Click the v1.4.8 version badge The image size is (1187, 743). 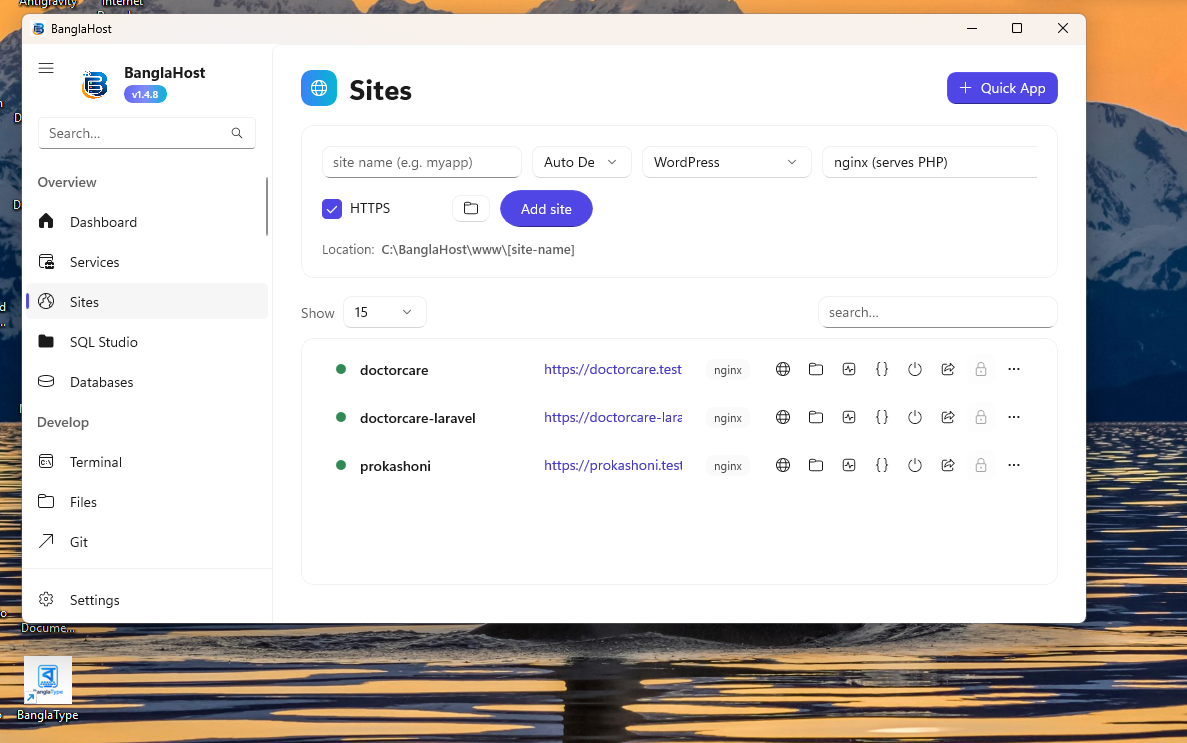click(x=145, y=95)
